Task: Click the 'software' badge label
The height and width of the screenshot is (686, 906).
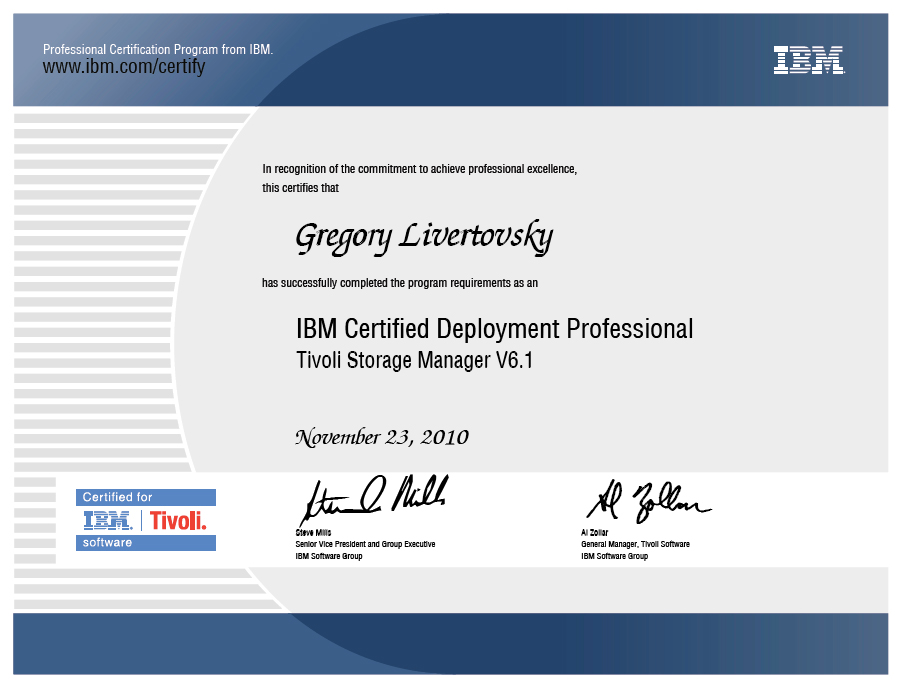Action: tap(107, 542)
